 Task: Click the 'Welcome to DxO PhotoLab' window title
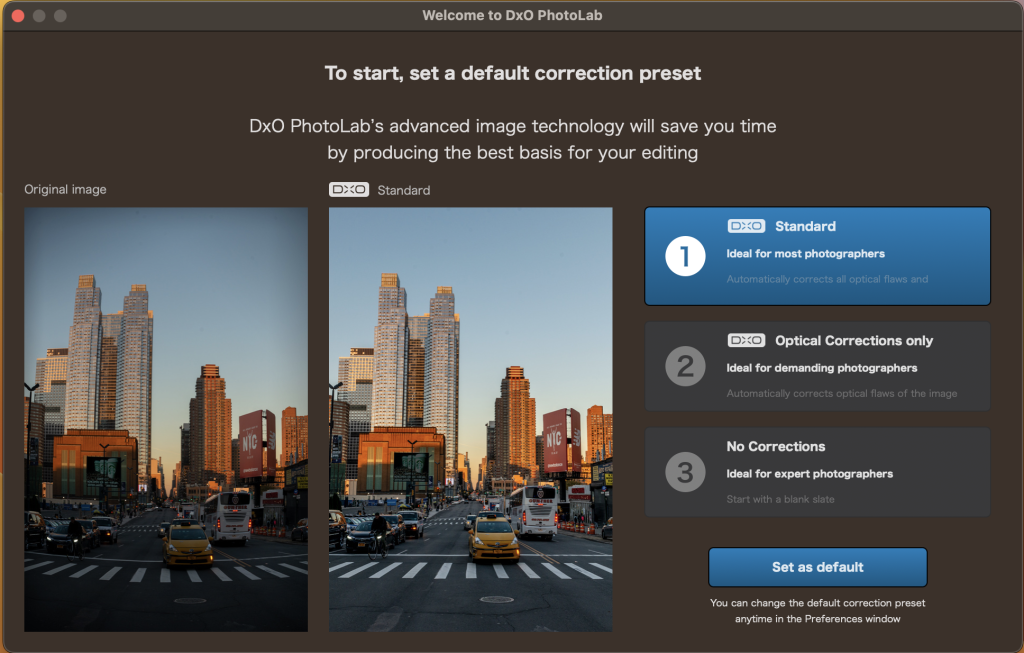pyautogui.click(x=512, y=16)
